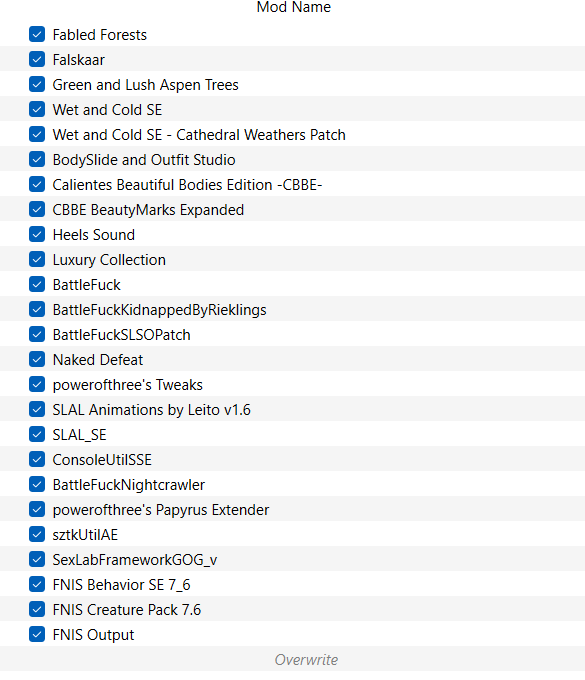This screenshot has width=585, height=680.
Task: Select Calientes Beautiful Bodies Edition -CBBE- name
Action: pos(187,185)
